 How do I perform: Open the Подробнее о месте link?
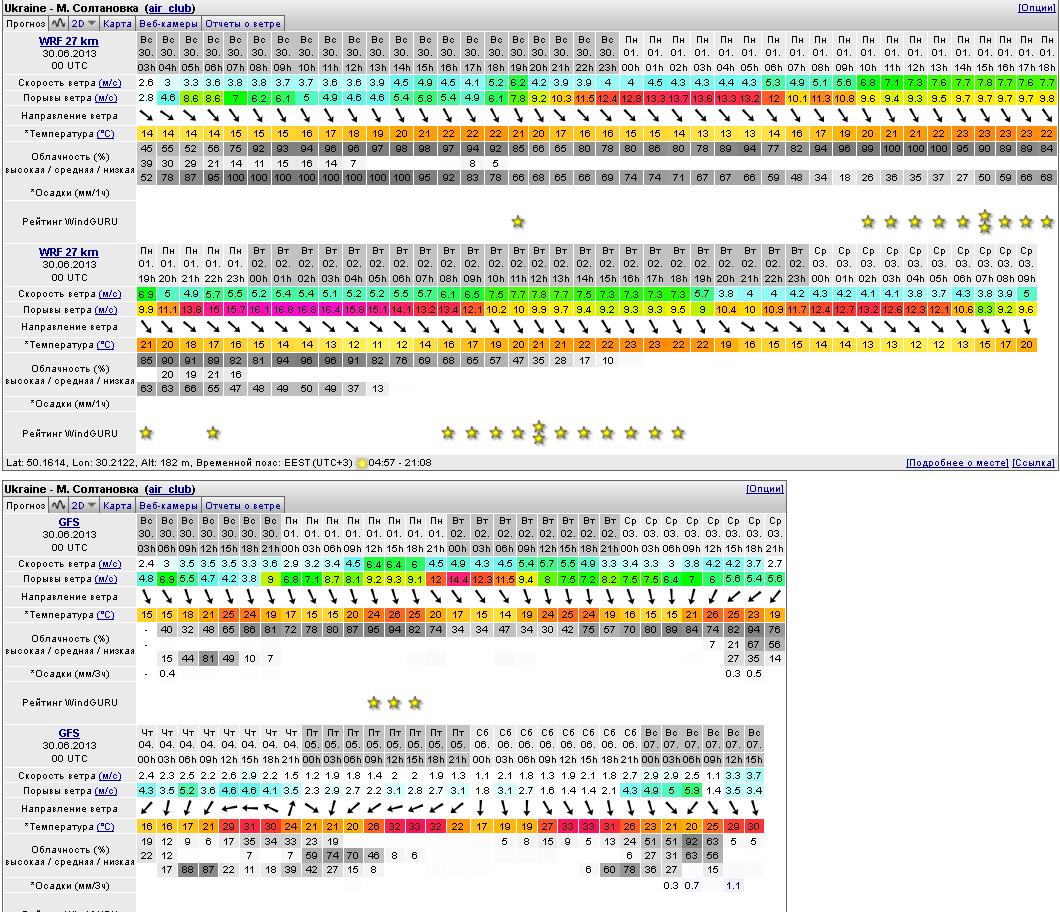pos(956,464)
